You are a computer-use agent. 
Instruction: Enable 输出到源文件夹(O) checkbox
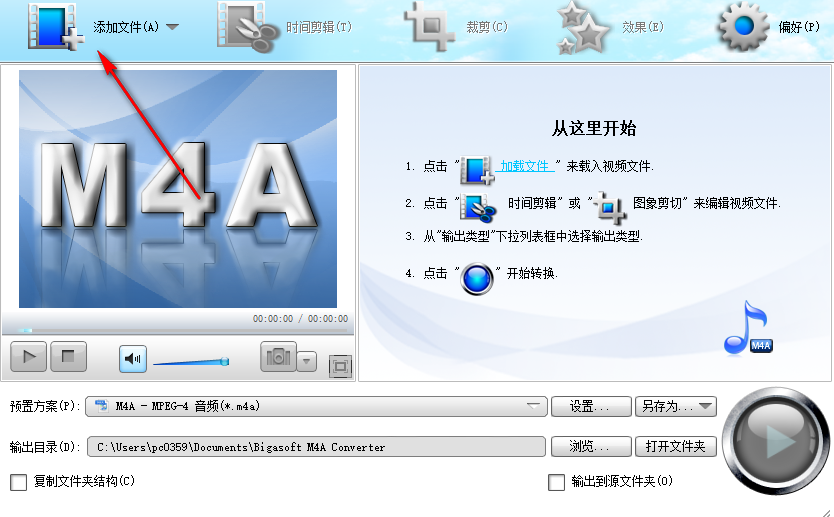pos(556,482)
